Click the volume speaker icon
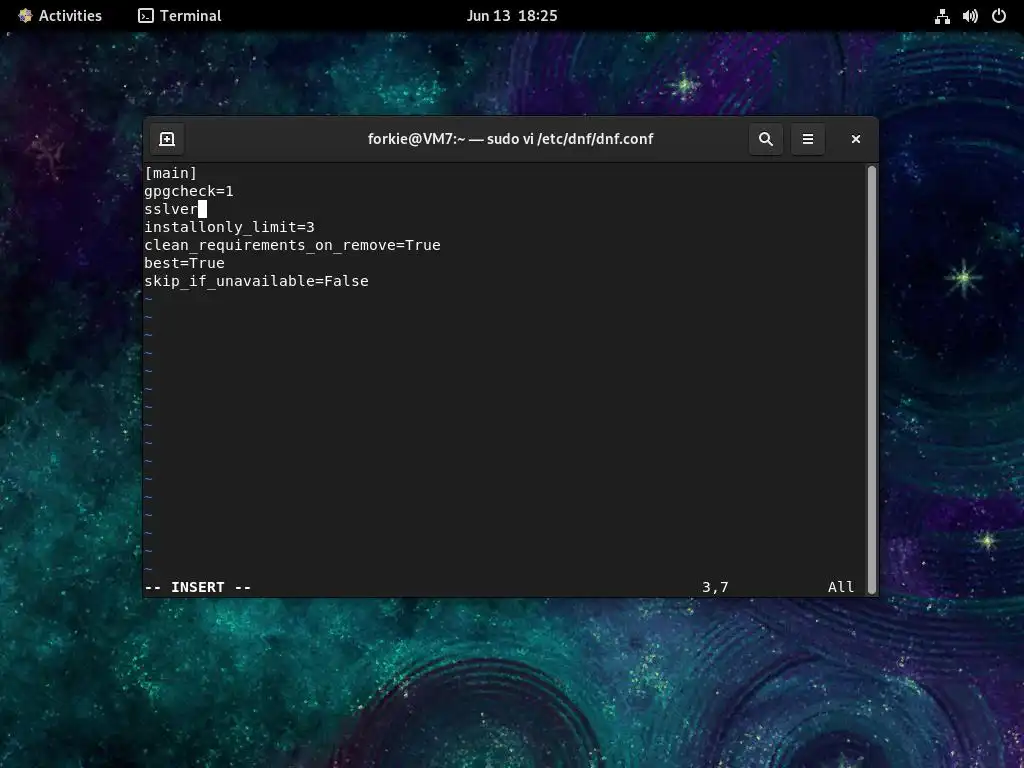The width and height of the screenshot is (1024, 768). click(x=970, y=16)
